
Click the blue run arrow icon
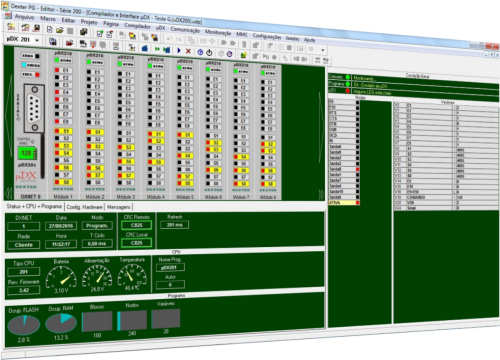click(x=179, y=51)
